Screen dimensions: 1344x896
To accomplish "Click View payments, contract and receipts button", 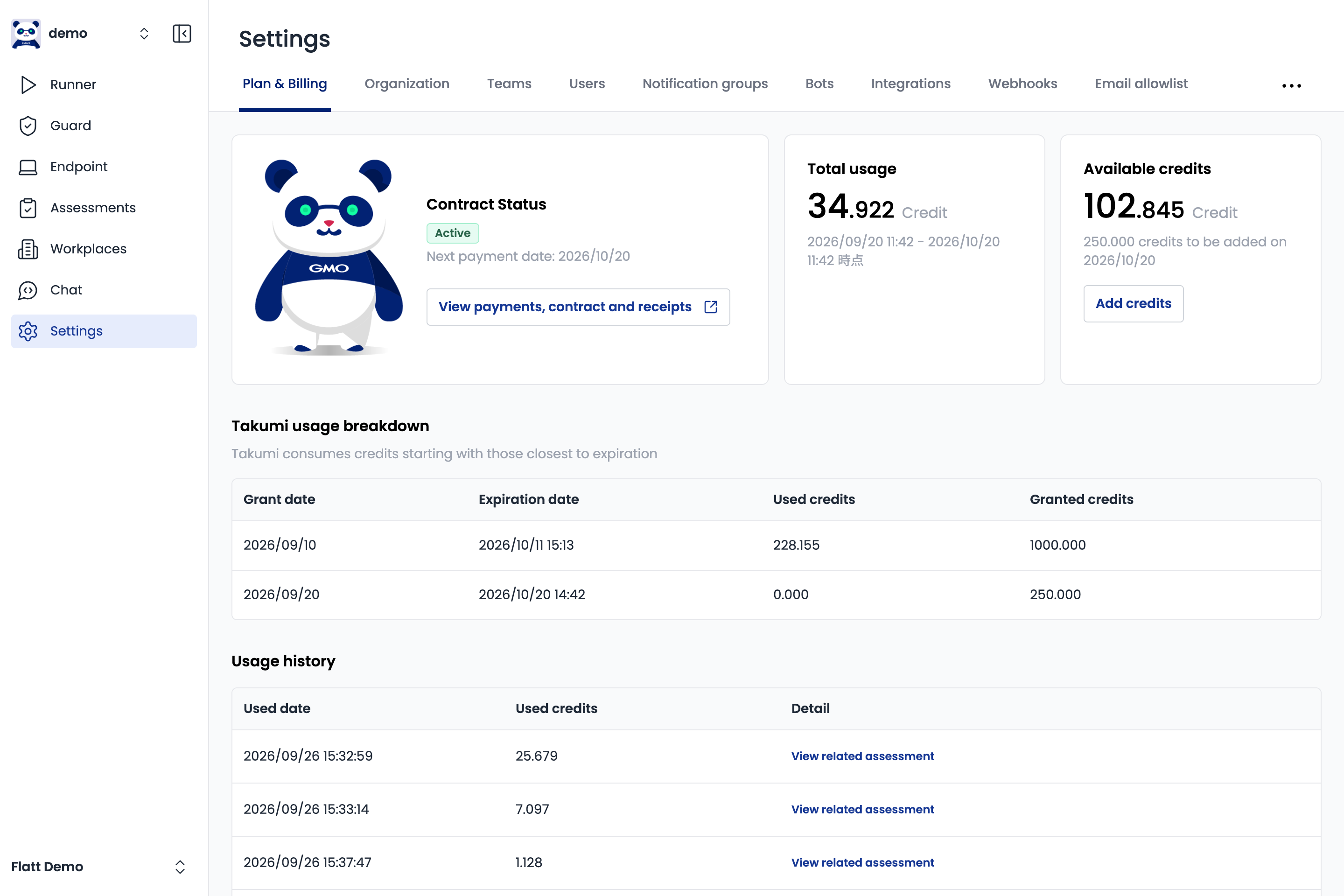I will [x=578, y=307].
